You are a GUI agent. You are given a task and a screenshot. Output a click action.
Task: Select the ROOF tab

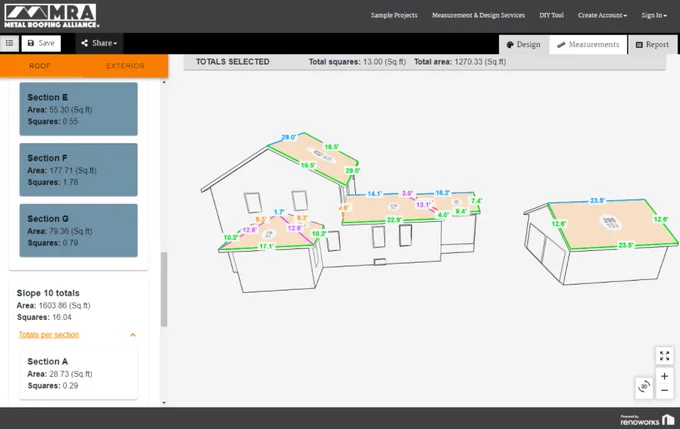click(39, 66)
